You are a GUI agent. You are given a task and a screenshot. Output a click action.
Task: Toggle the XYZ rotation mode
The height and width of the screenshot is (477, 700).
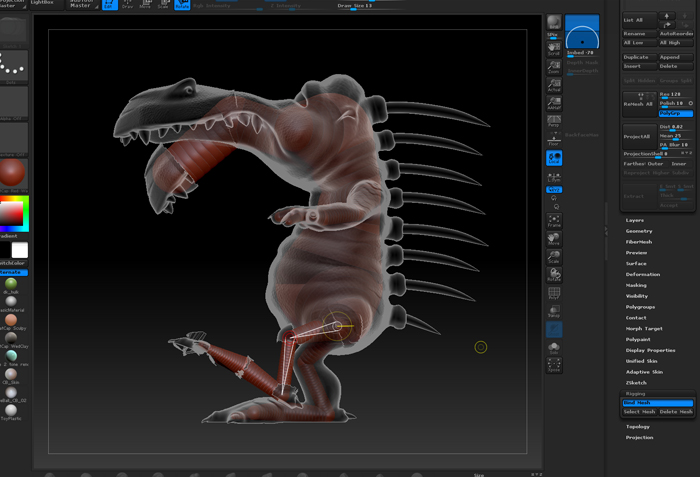[554, 189]
